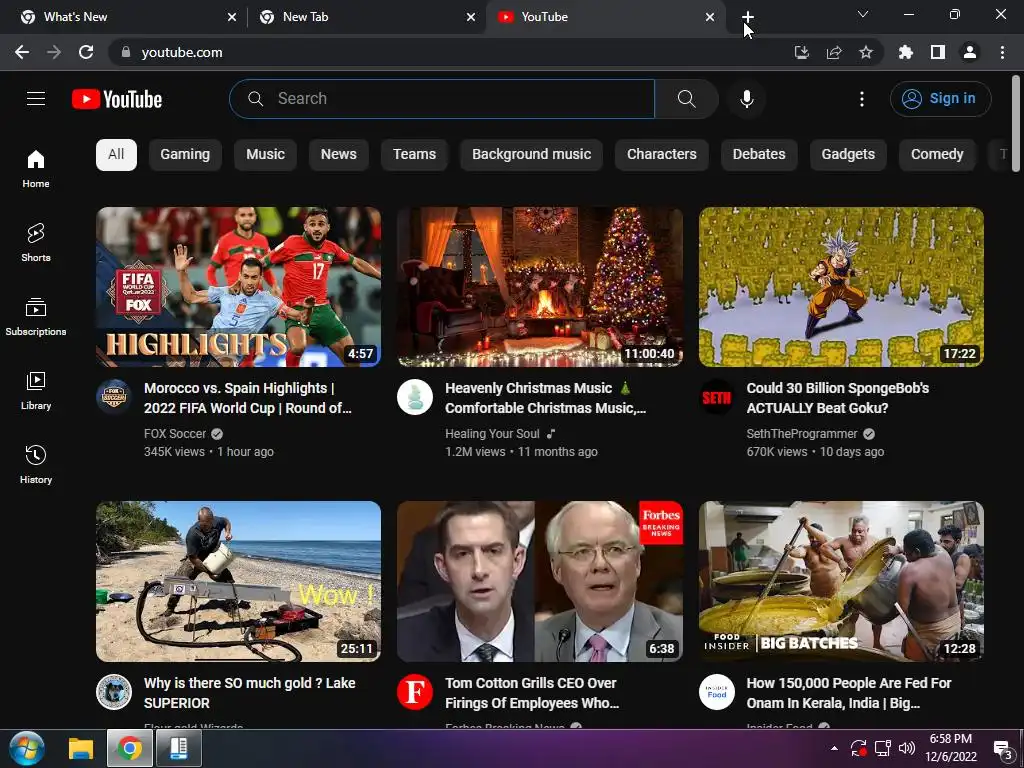This screenshot has width=1024, height=768.
Task: Bookmark this page with star icon
Action: pos(866,52)
